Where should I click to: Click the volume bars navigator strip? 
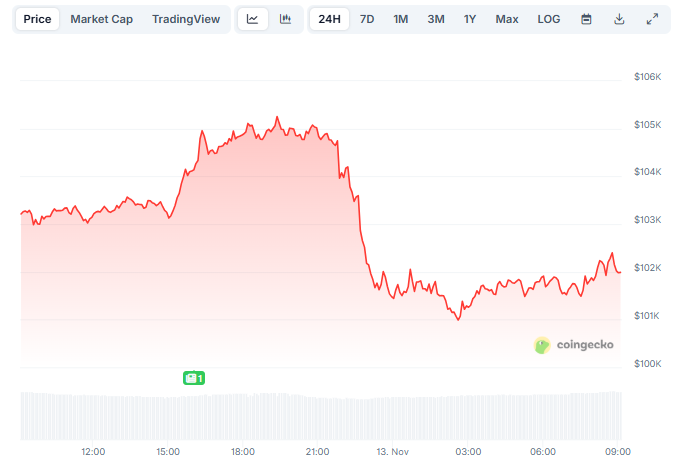pyautogui.click(x=320, y=414)
